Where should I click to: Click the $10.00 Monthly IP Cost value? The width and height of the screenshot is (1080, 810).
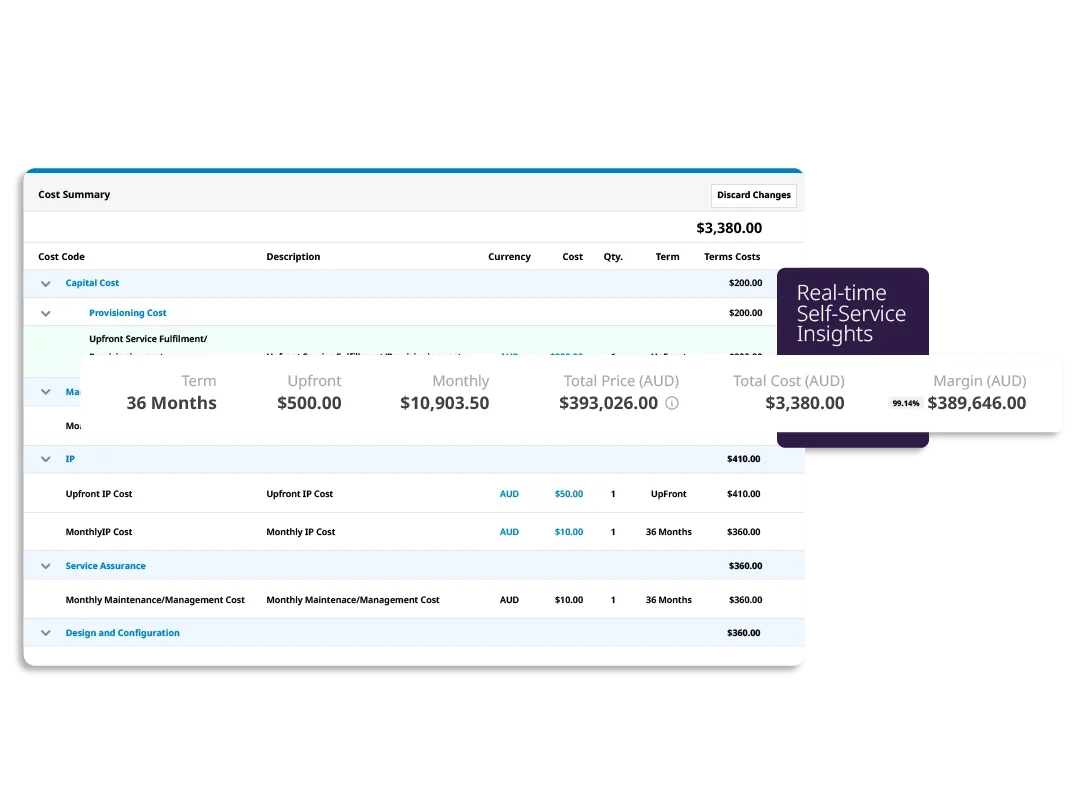pos(568,531)
